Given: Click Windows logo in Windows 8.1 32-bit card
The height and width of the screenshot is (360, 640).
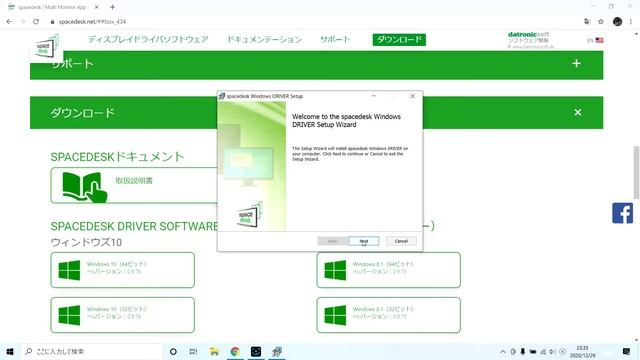Looking at the screenshot, I should point(335,315).
